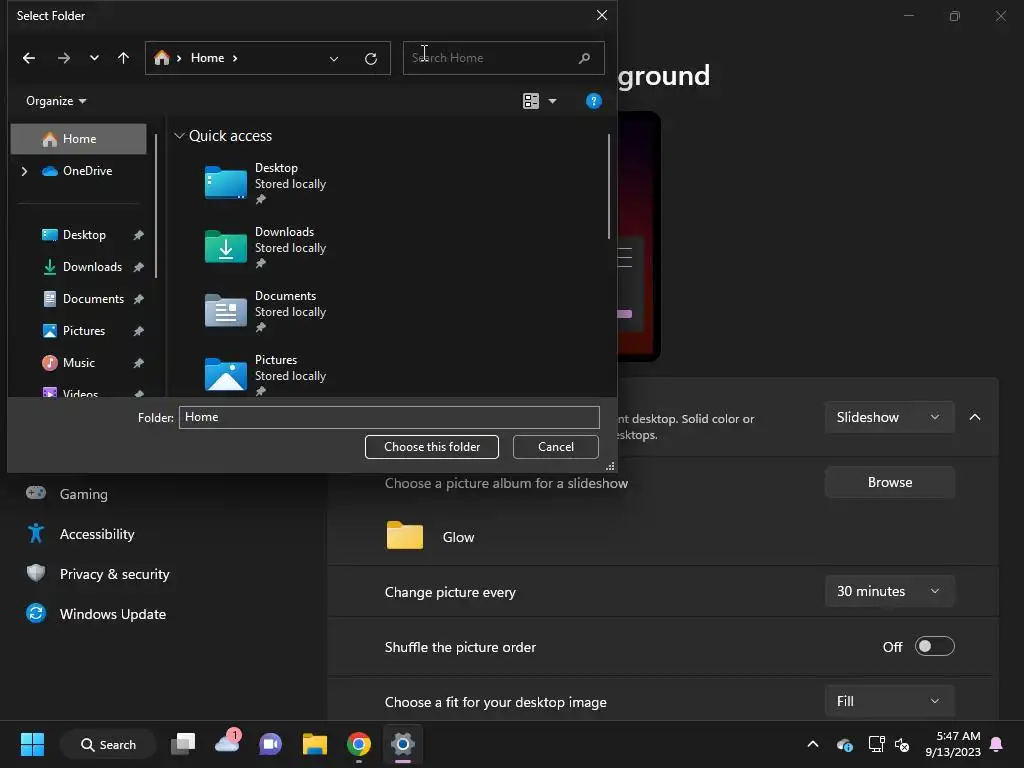Open Chat app on taskbar
Viewport: 1024px width, 768px height.
point(270,744)
